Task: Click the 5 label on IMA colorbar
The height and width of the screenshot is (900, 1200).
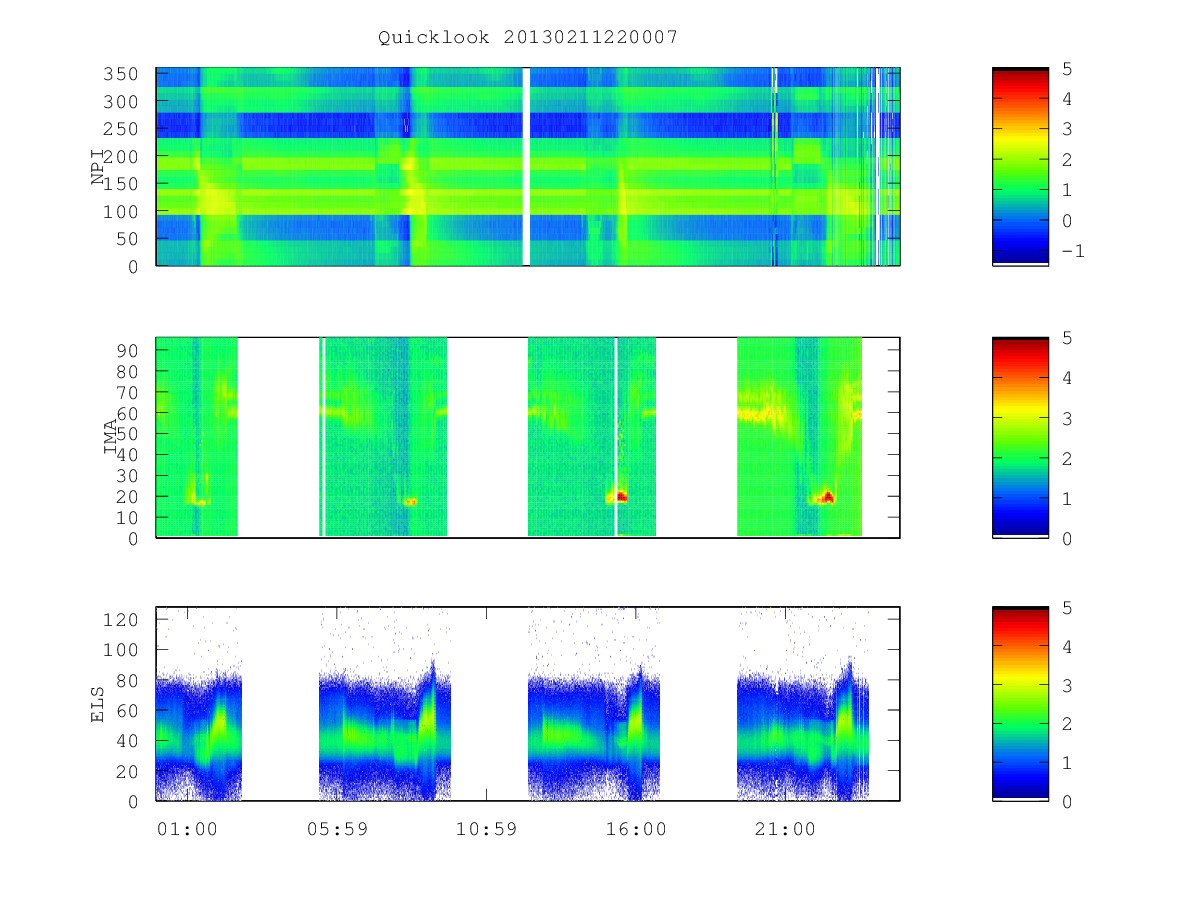Action: tap(1066, 338)
